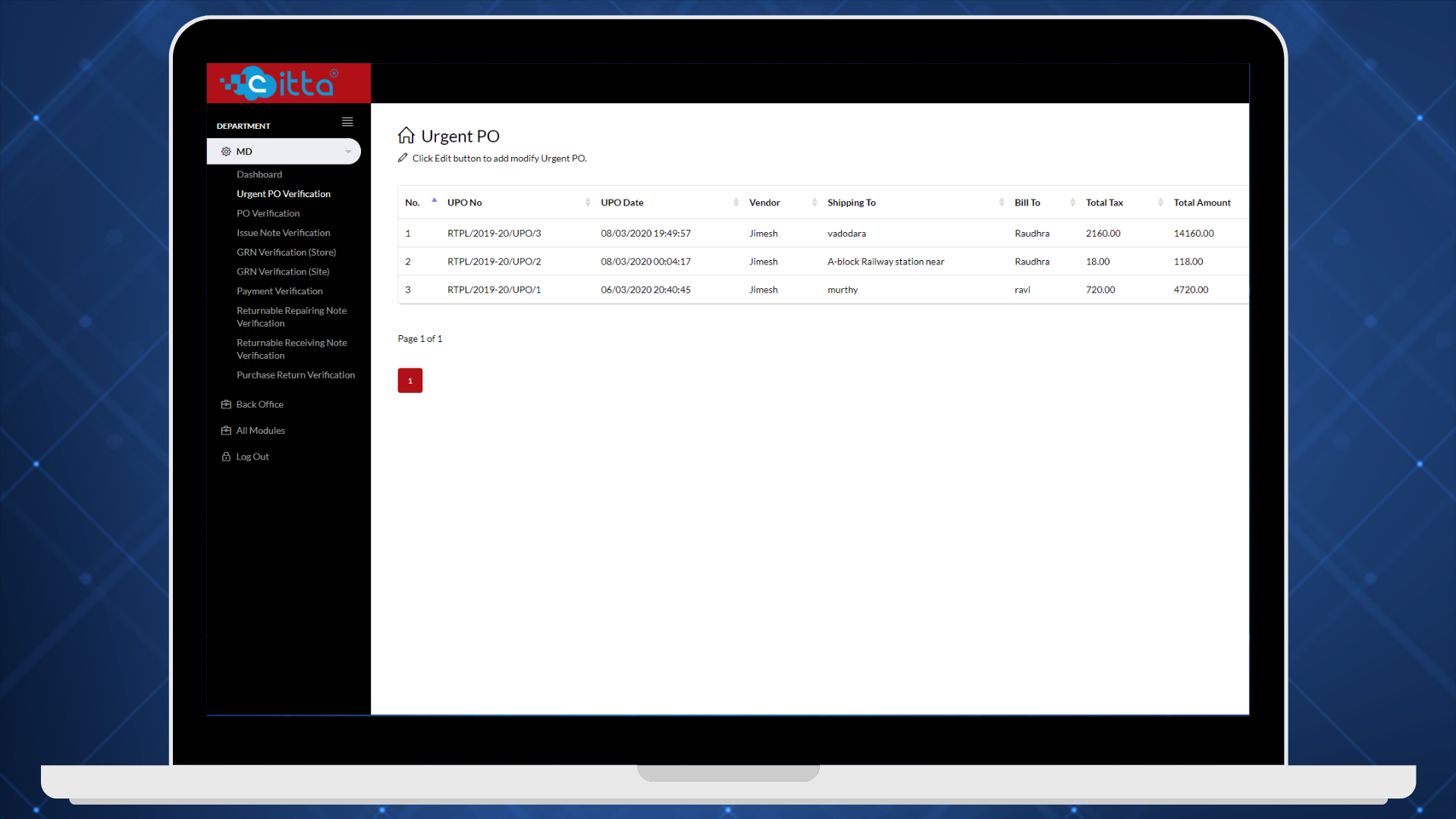This screenshot has width=1456, height=819.
Task: Click the Total Tax sort arrows icon
Action: (1160, 202)
